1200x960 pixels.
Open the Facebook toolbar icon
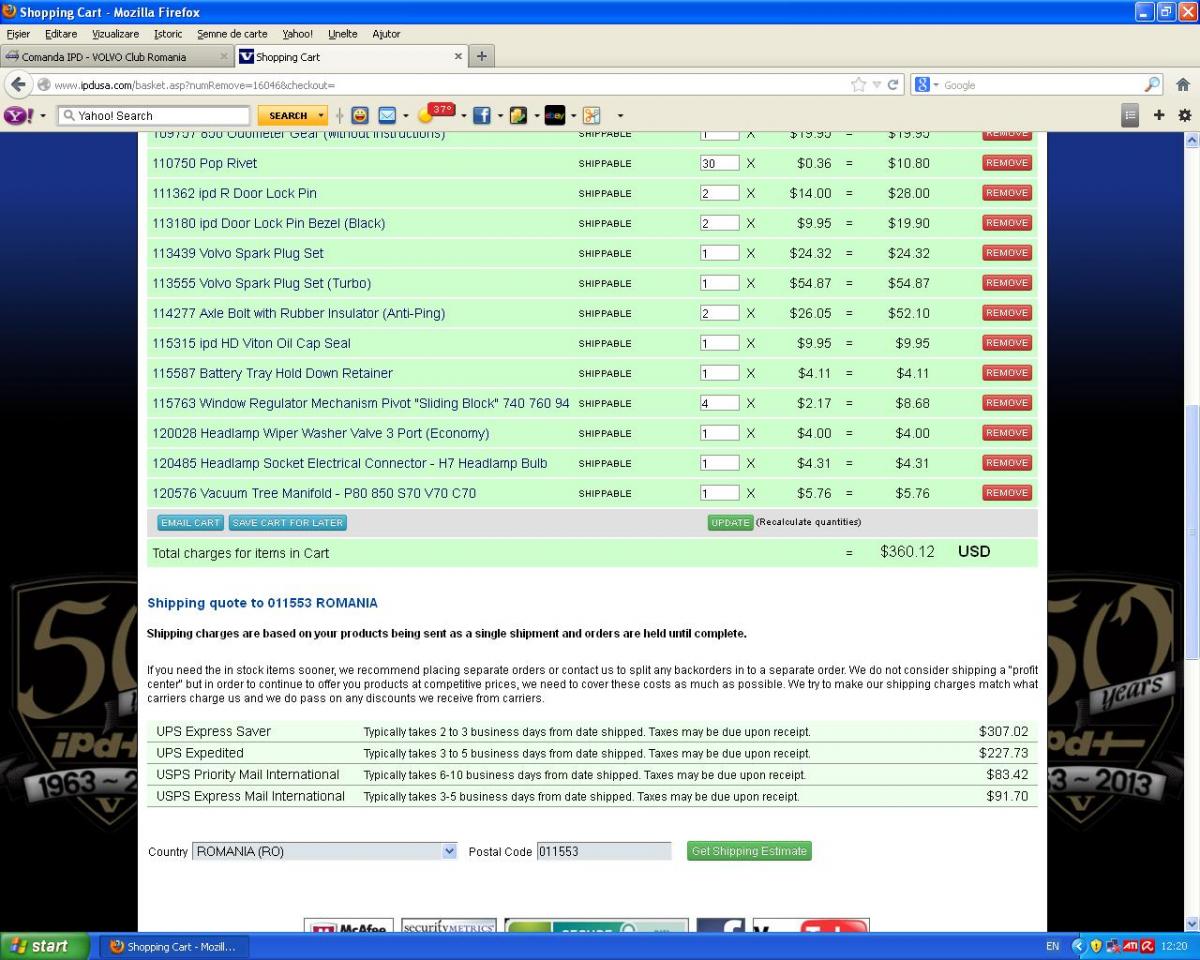pos(483,115)
